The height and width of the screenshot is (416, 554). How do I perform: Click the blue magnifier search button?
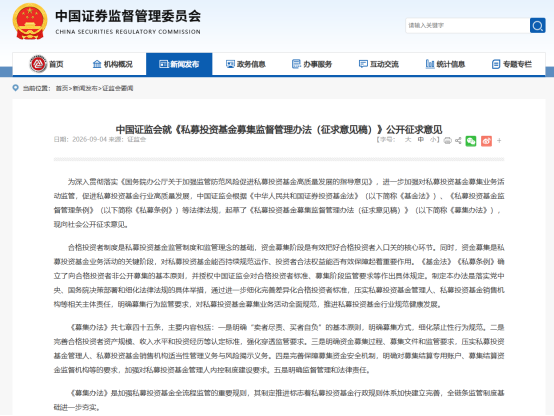coord(537,25)
